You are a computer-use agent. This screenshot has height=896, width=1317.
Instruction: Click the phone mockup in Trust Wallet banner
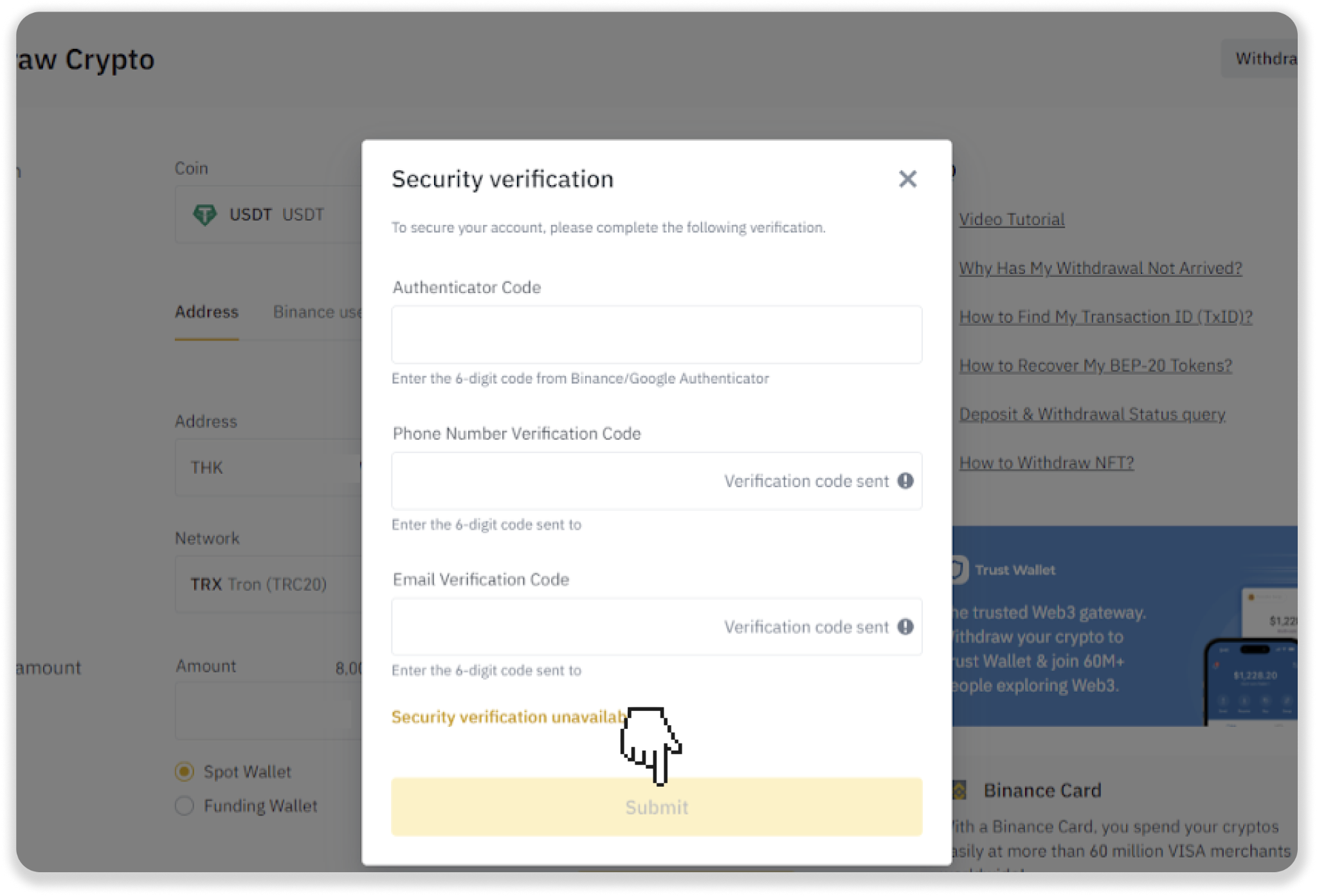tap(1251, 683)
